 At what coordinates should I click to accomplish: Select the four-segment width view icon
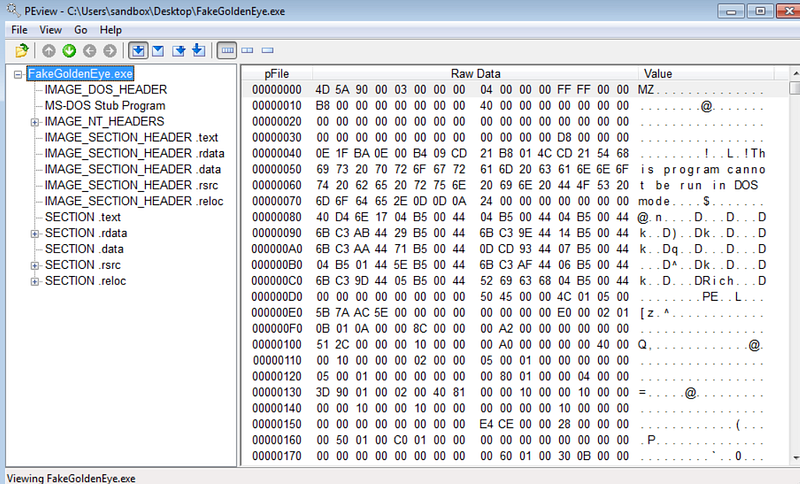227,50
